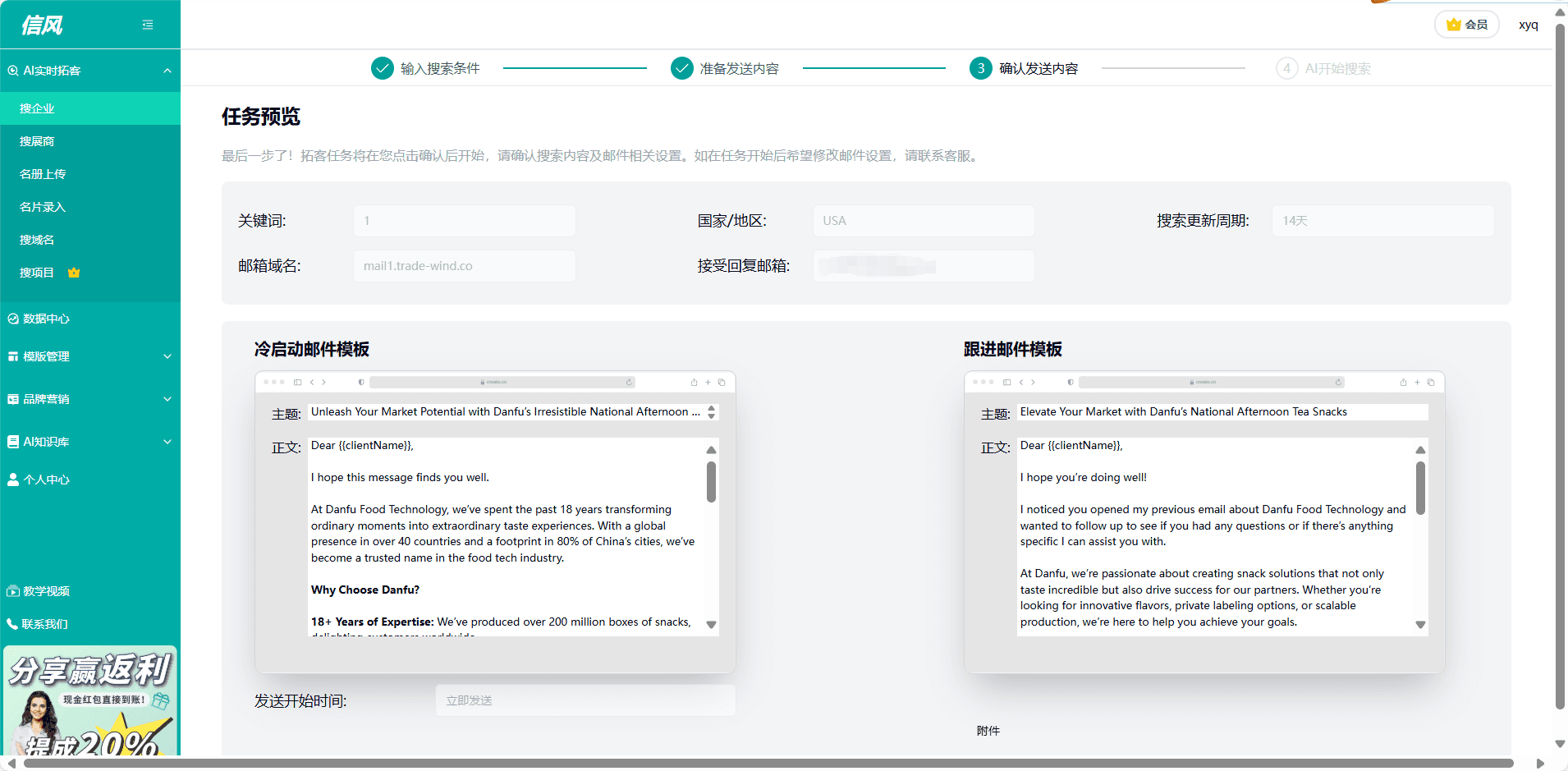Click the 模版管理 template icon
The height and width of the screenshot is (771, 1568).
tap(13, 356)
